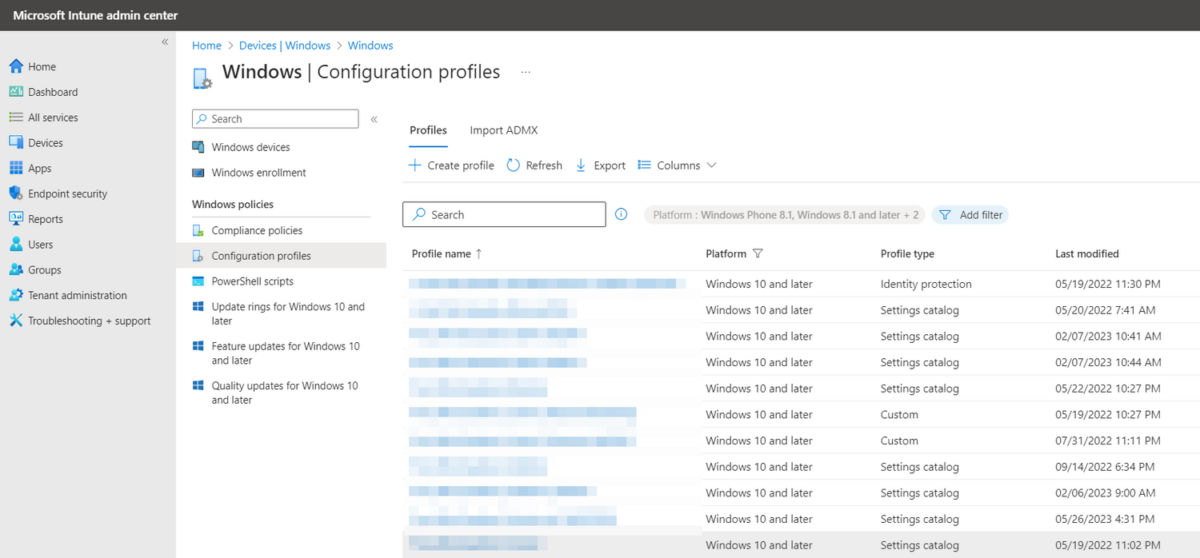The image size is (1200, 558).
Task: Click the Troubleshooting + support wrench icon
Action: click(16, 321)
